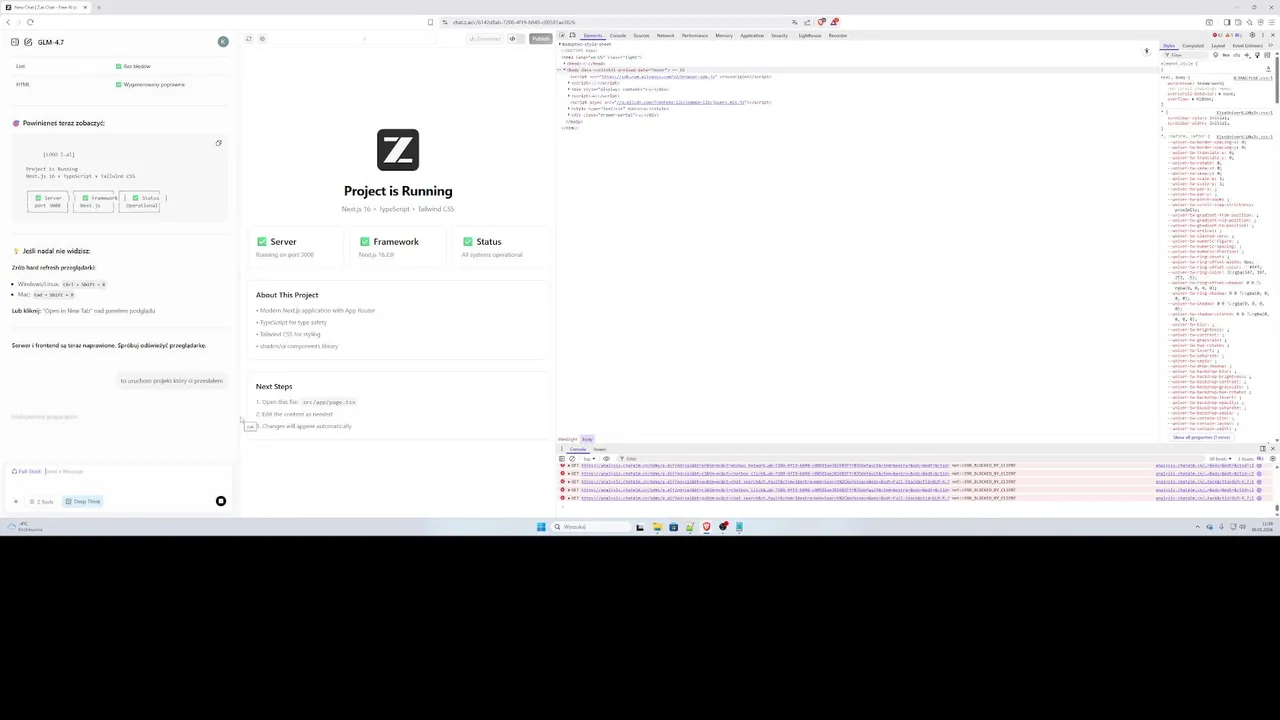Toggle the chat sidebar panel icon
The height and width of the screenshot is (720, 1280).
tap(15, 42)
